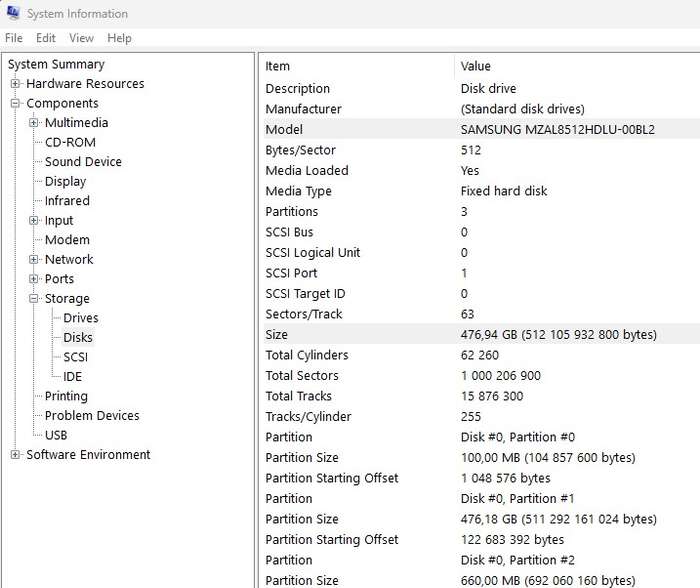Select IDE under Storage
This screenshot has height=588, width=700.
pyautogui.click(x=72, y=376)
